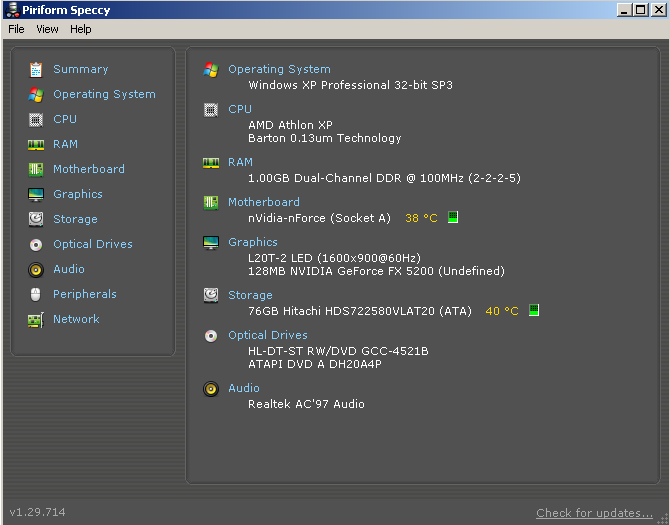Click the 38 °C motherboard temperature value
670x525 pixels.
click(421, 218)
